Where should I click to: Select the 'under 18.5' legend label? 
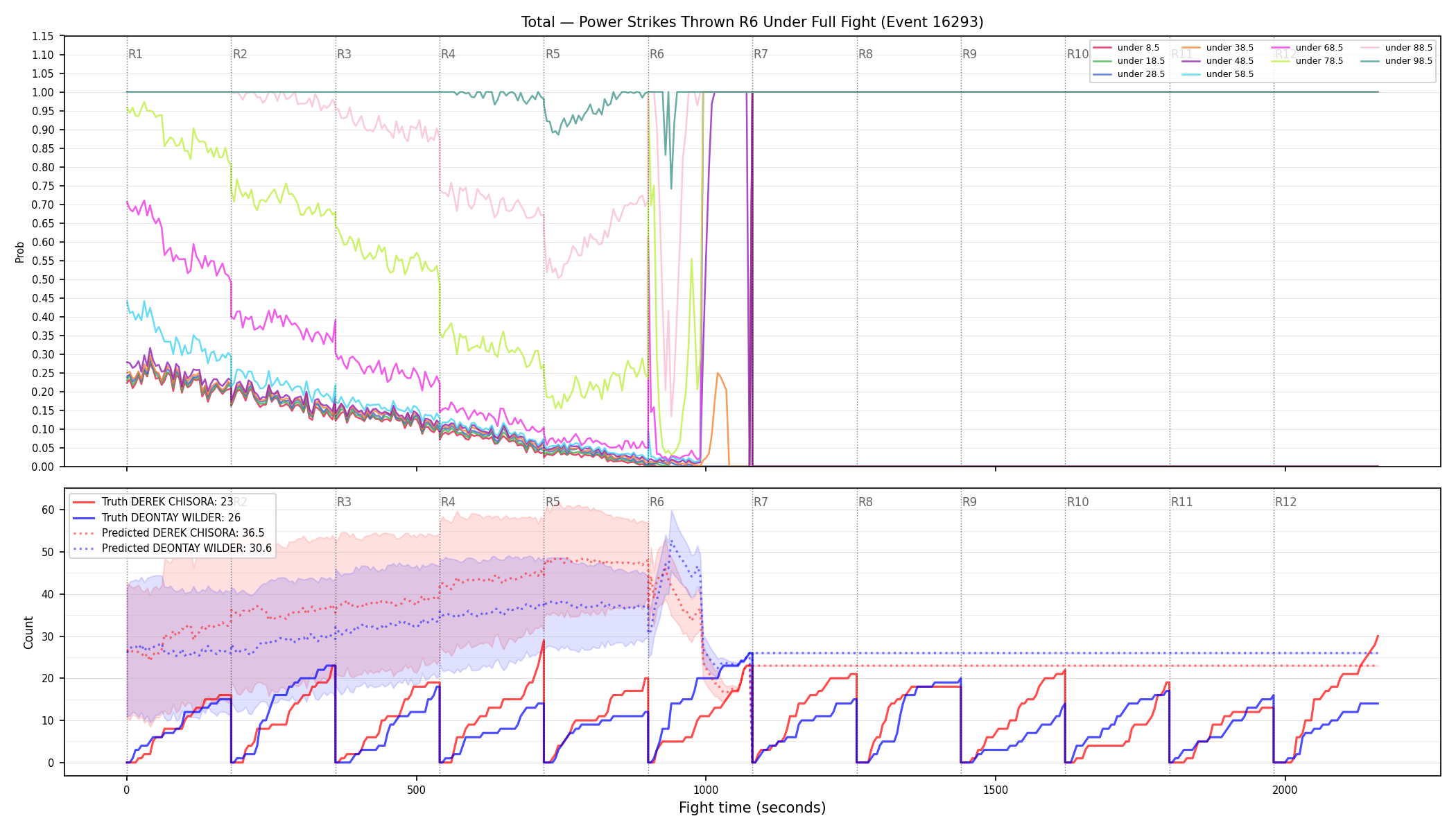point(1141,61)
